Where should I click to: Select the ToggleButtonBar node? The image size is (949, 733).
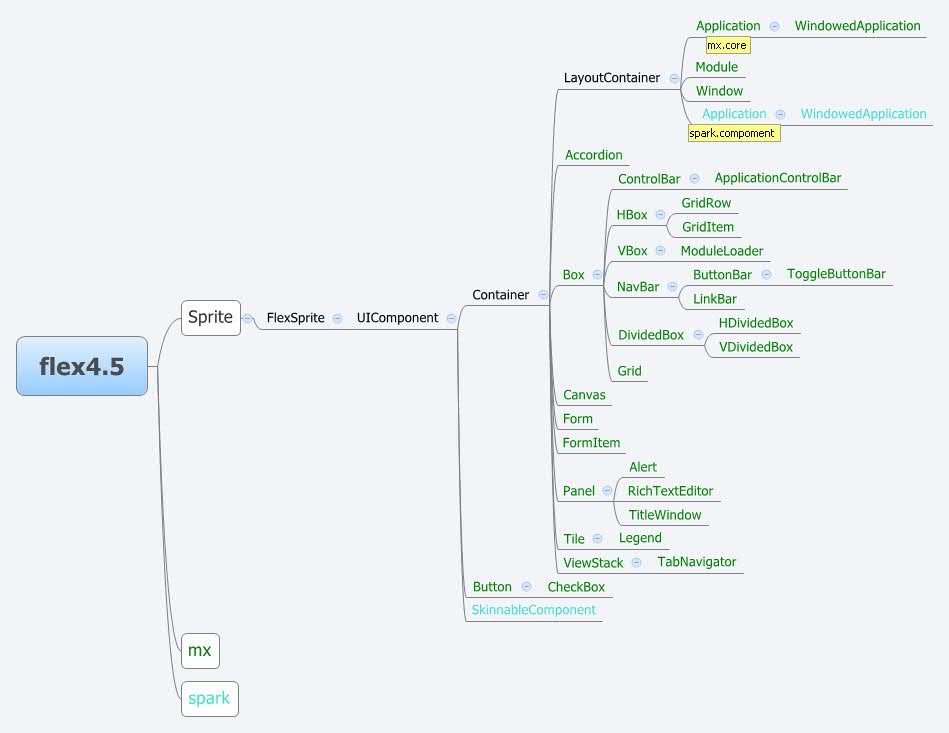click(x=836, y=274)
